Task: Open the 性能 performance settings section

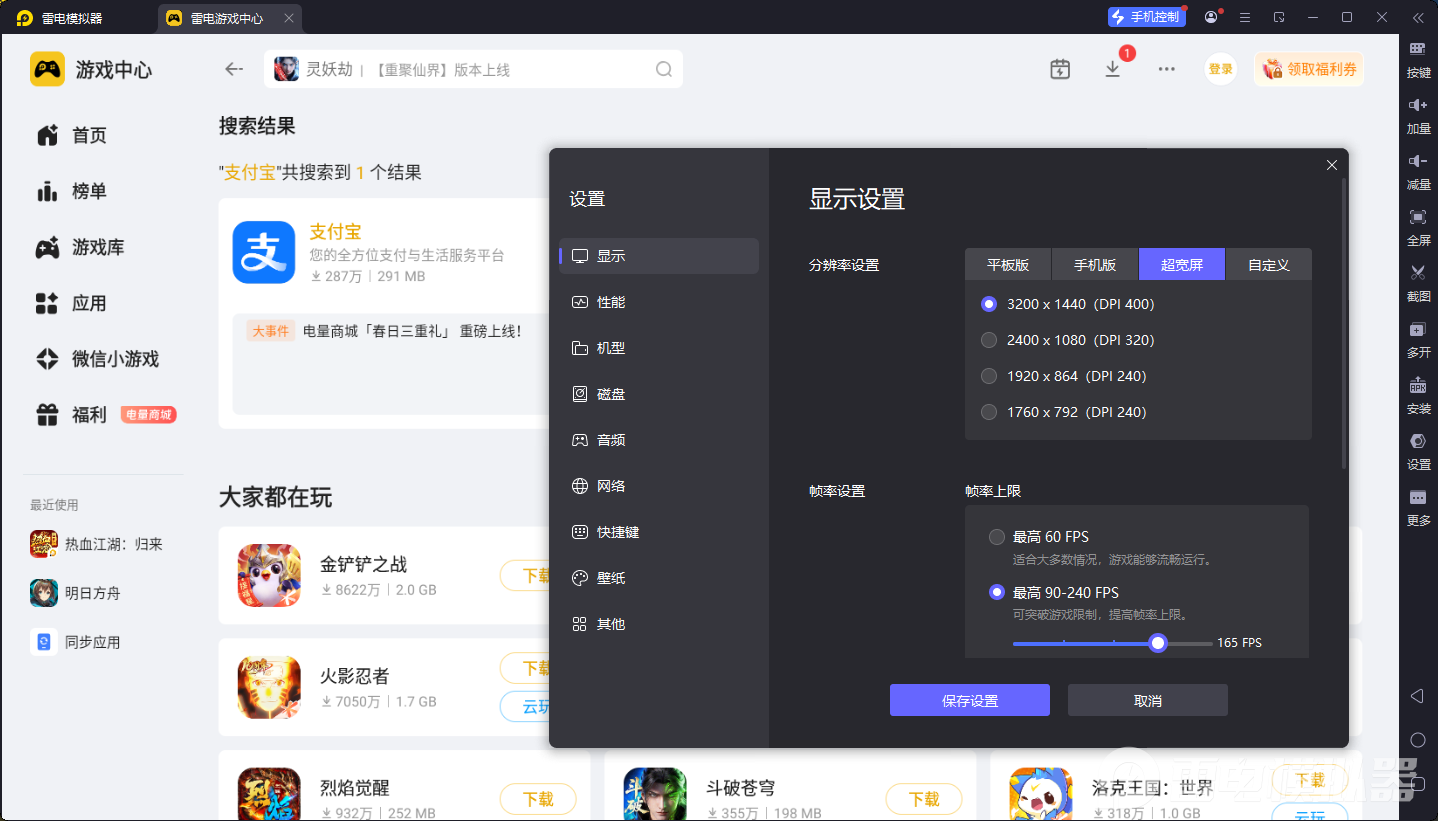Action: click(x=611, y=302)
